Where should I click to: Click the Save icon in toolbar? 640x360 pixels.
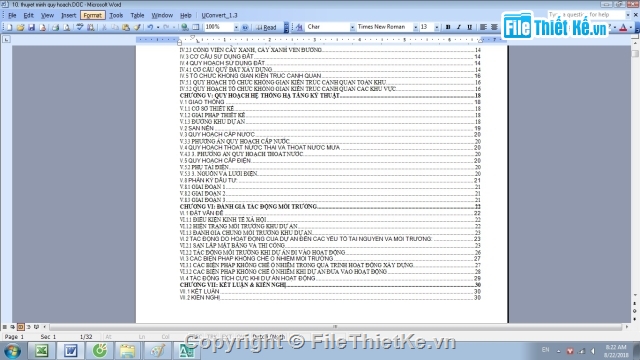[31, 27]
